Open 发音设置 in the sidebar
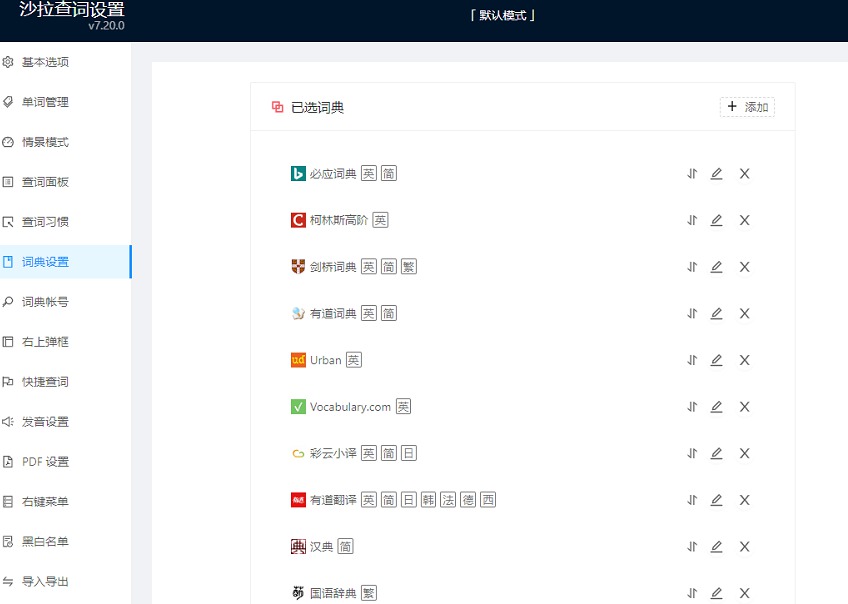Viewport: 848px width, 604px height. point(65,422)
